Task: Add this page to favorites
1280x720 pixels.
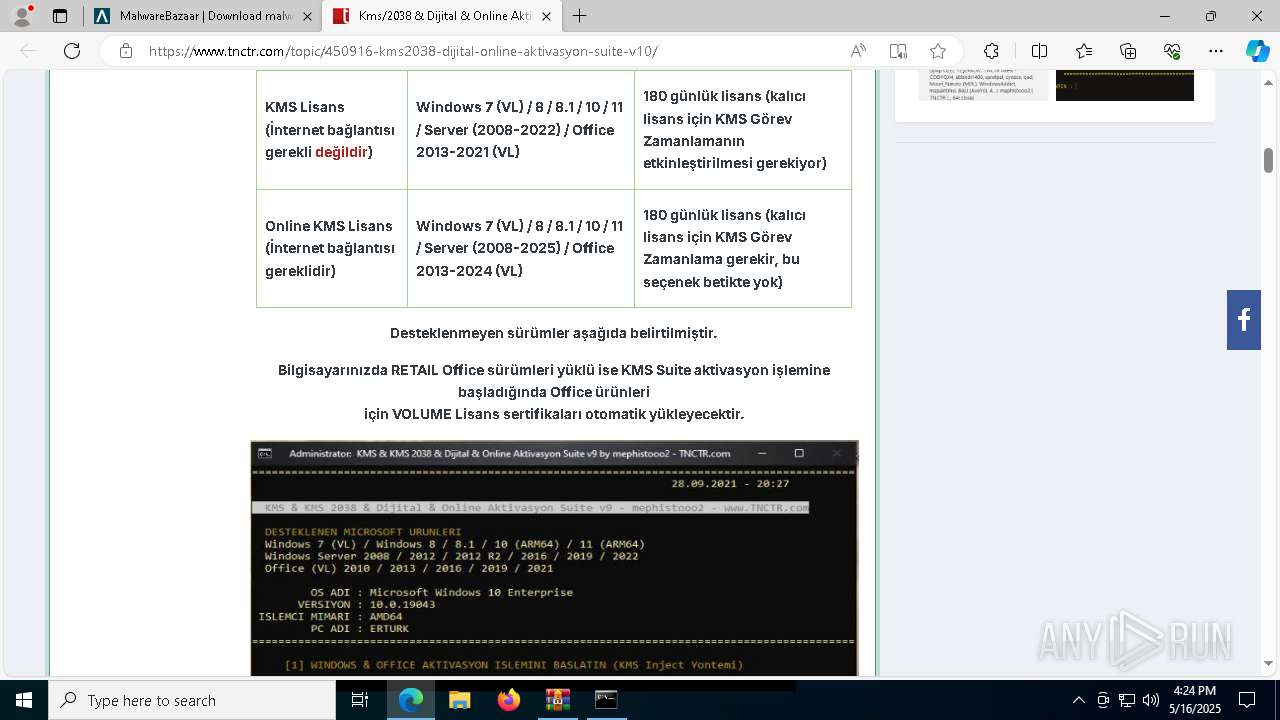Action: click(938, 51)
